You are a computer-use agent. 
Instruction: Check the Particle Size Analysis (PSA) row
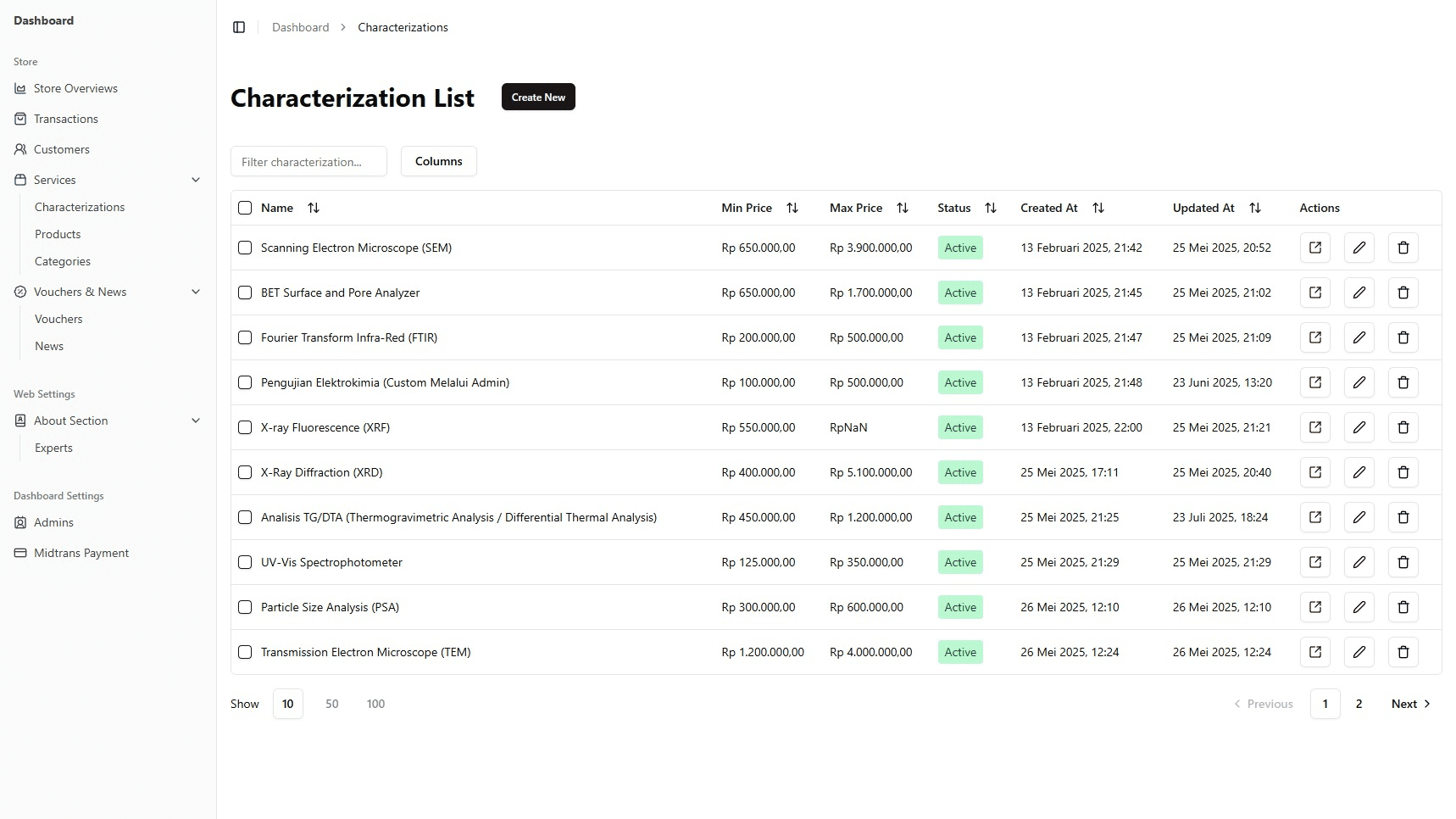pos(245,607)
